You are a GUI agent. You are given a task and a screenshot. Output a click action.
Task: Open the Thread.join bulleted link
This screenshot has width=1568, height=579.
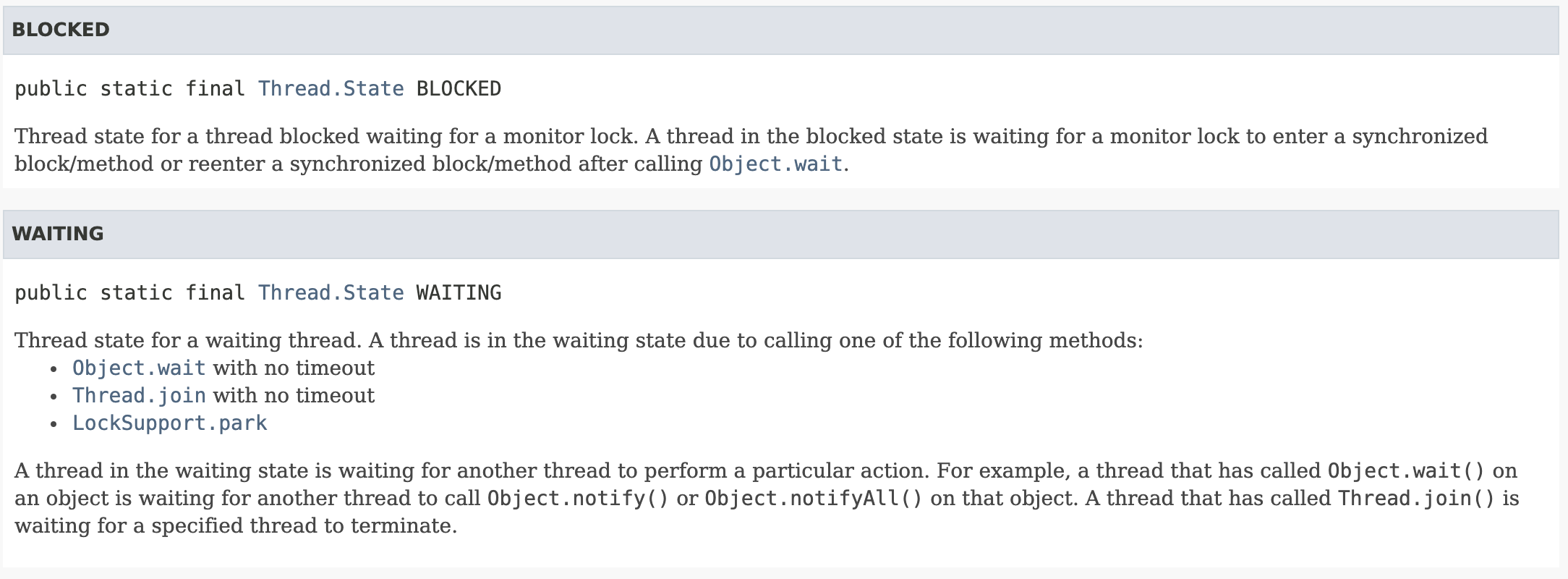tap(139, 395)
